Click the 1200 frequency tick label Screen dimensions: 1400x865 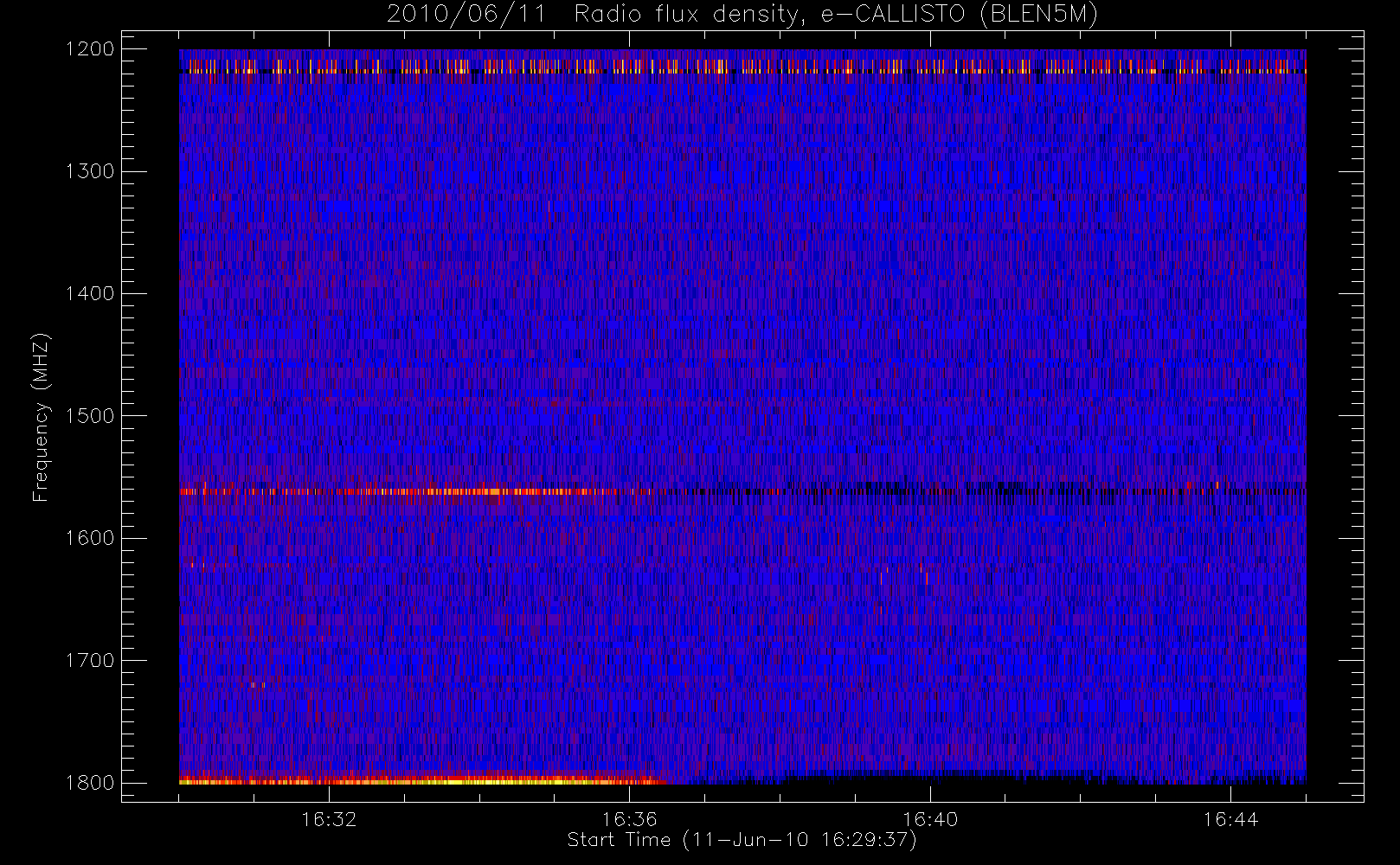pos(90,49)
